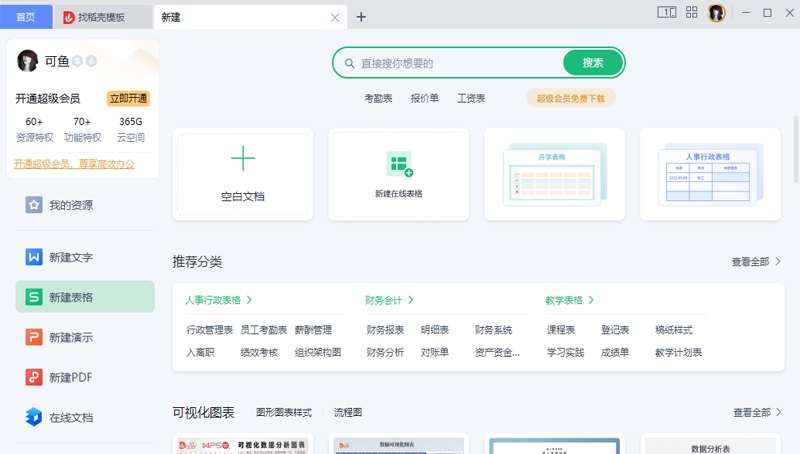800x454 pixels.
Task: Switch to the 首页 tab
Action: [x=26, y=17]
